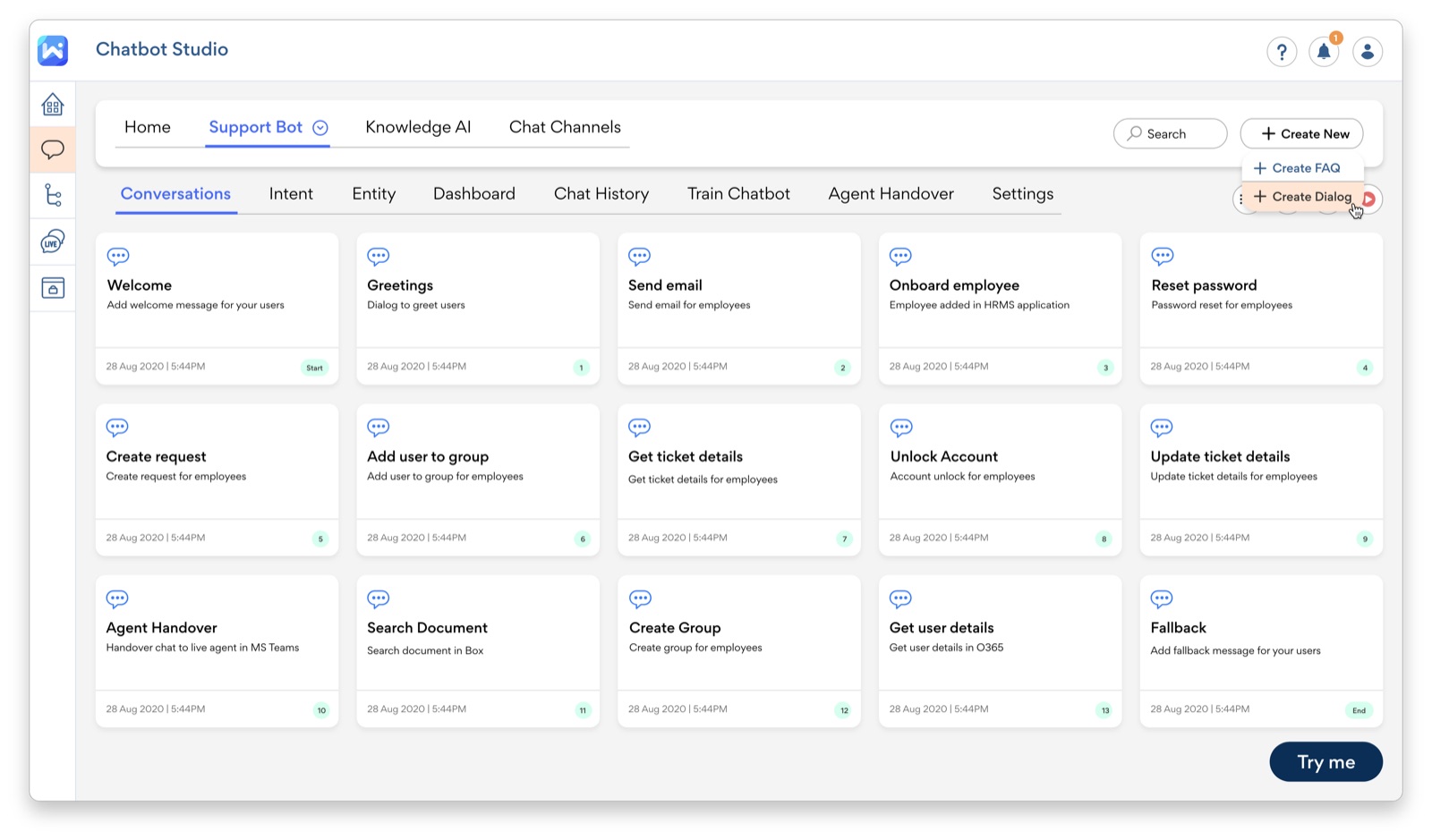Open notifications bell icon
This screenshot has width=1432, height=840.
click(1324, 52)
